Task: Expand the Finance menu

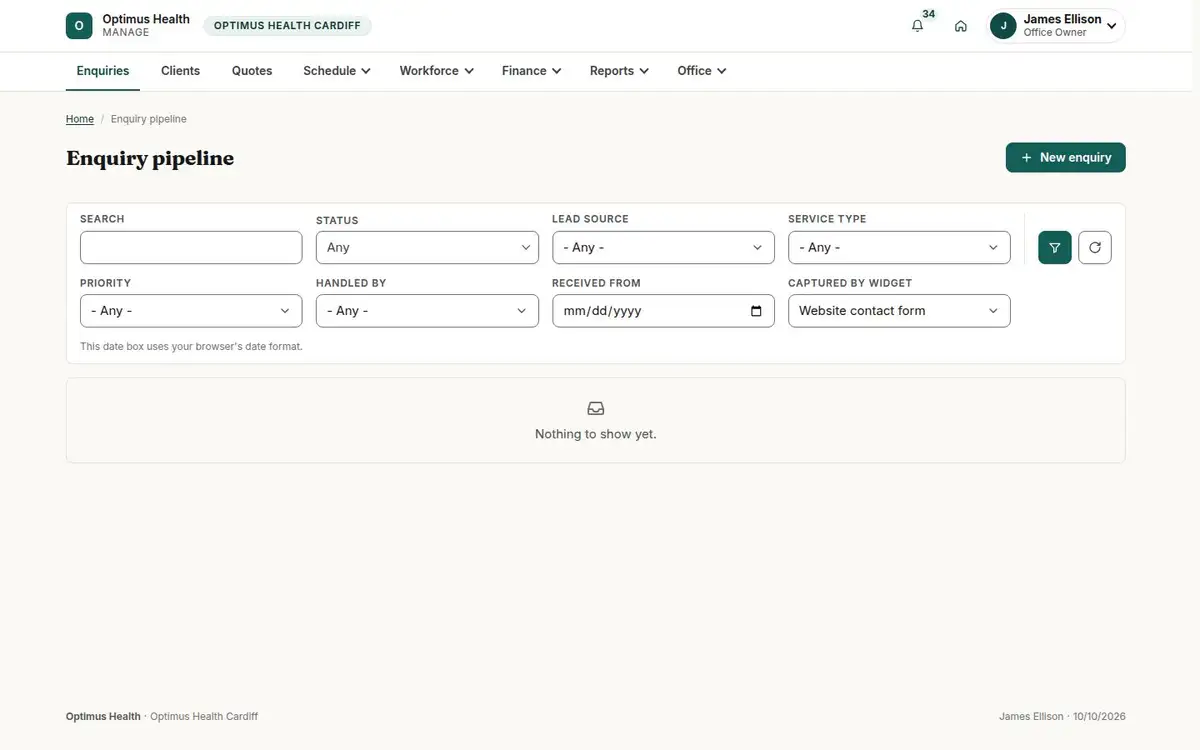Action: (x=532, y=71)
